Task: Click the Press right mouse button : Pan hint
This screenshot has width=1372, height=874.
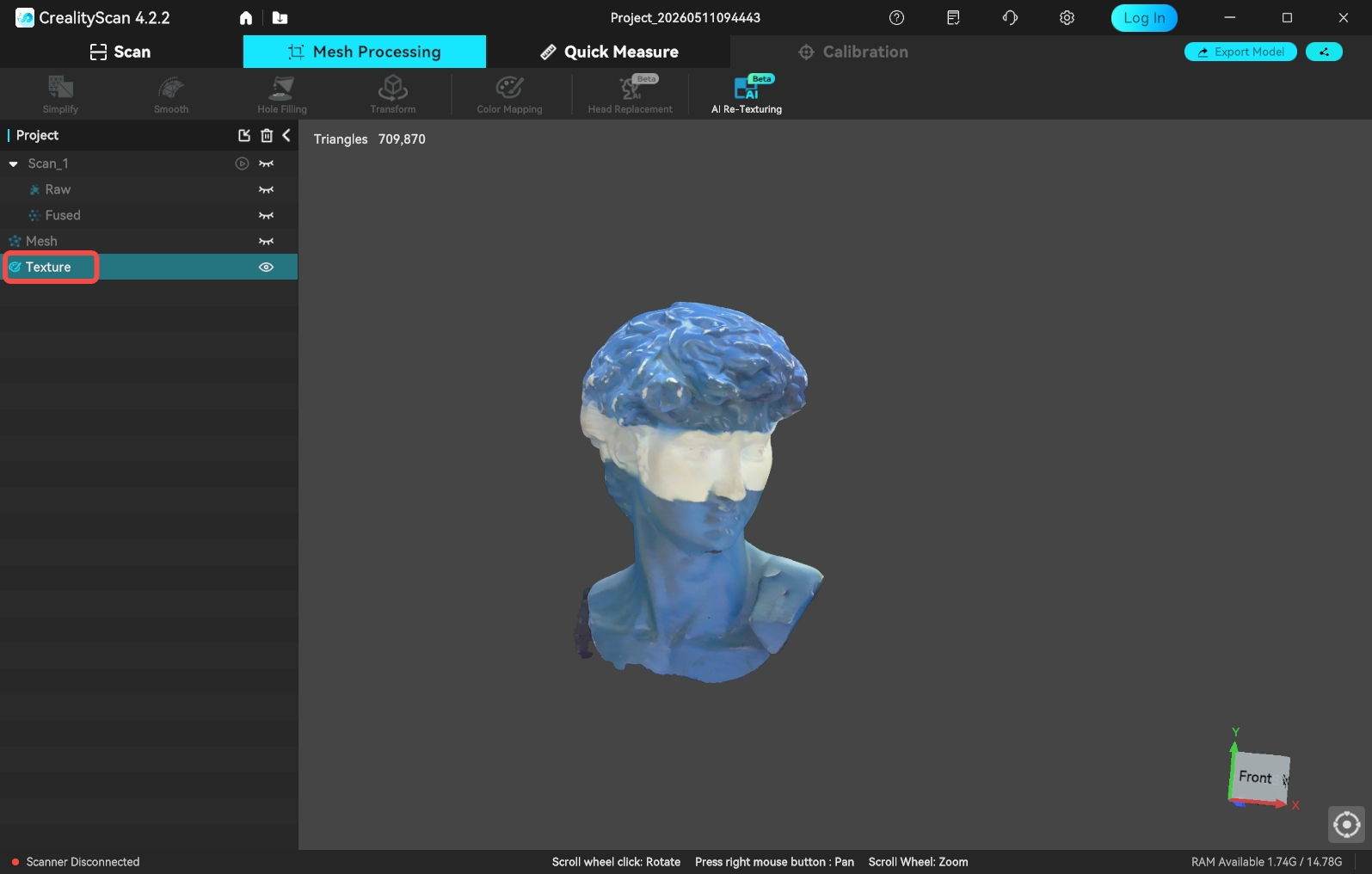Action: tap(774, 862)
